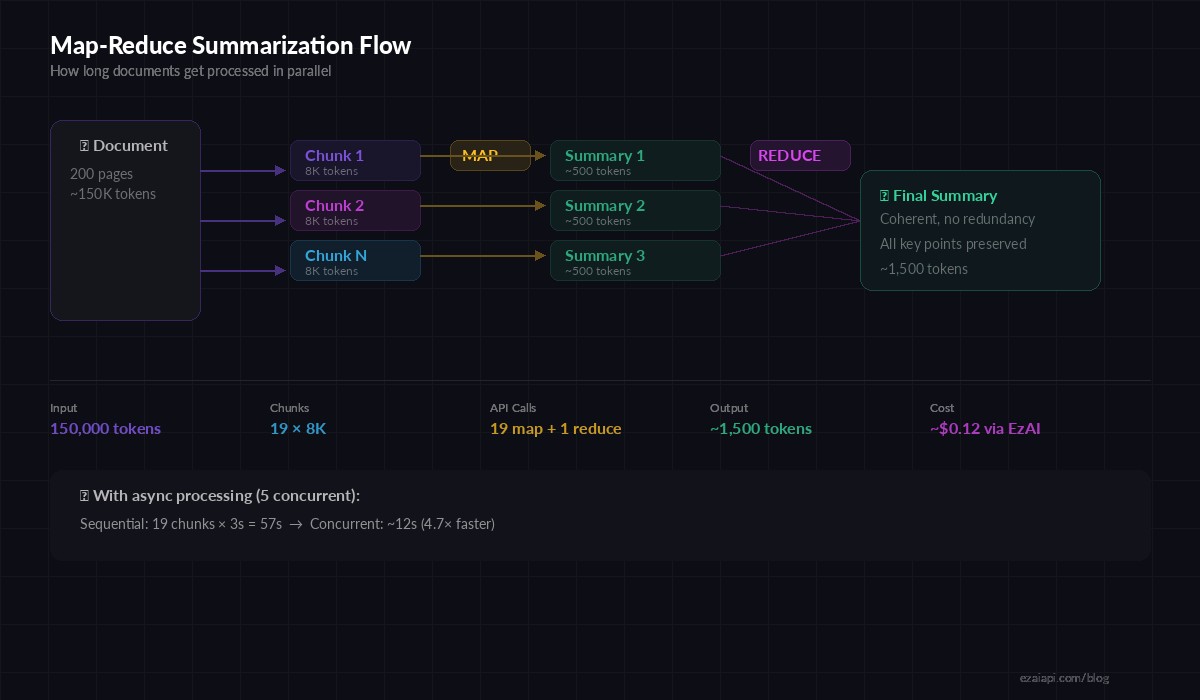Viewport: 1200px width, 700px height.
Task: Click the Document card showing 200 pages
Action: [125, 220]
